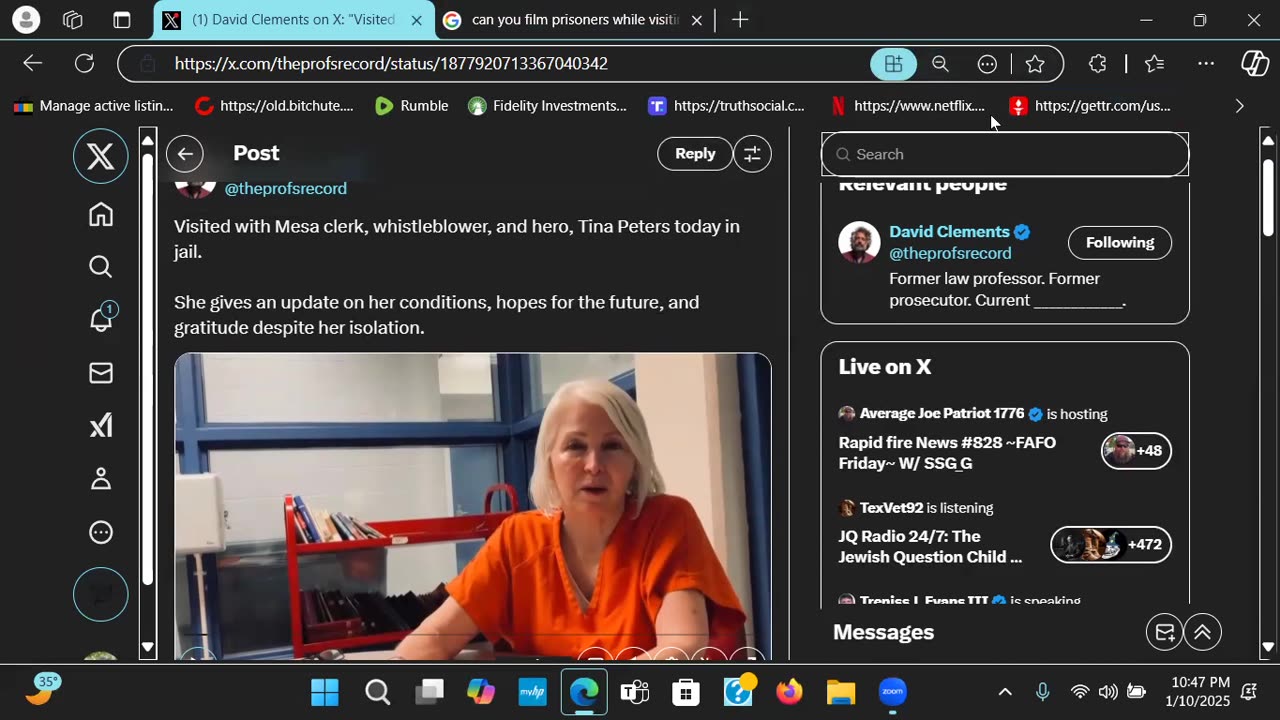1280x720 pixels.
Task: Click the Following button for David Clements
Action: click(1120, 243)
